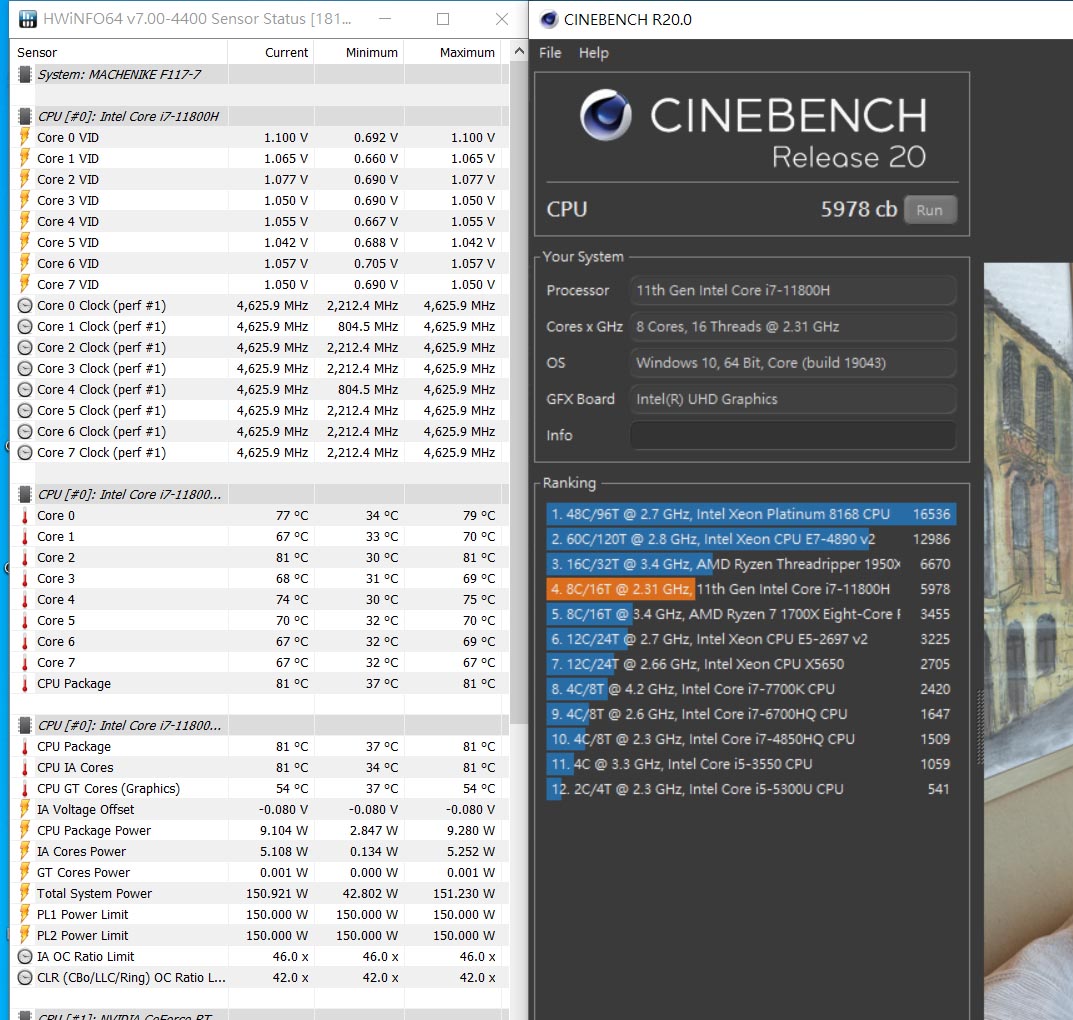Select Xeon CPU E5-2697 v2 ranking row
Screen dimensions: 1073x1020
pos(751,639)
